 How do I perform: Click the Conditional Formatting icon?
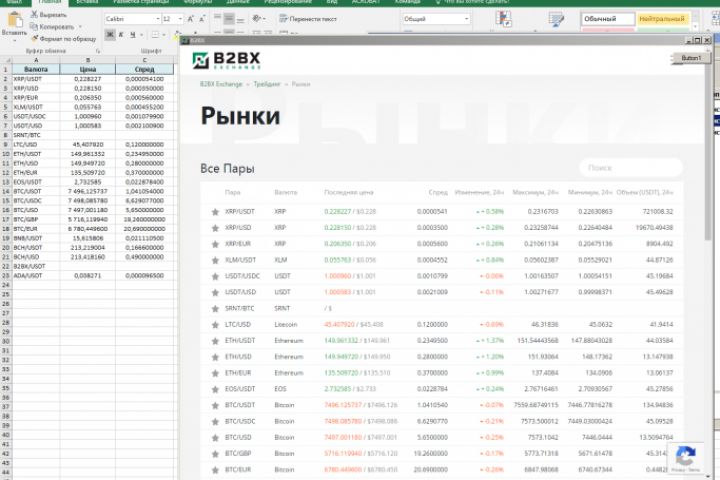point(504,19)
